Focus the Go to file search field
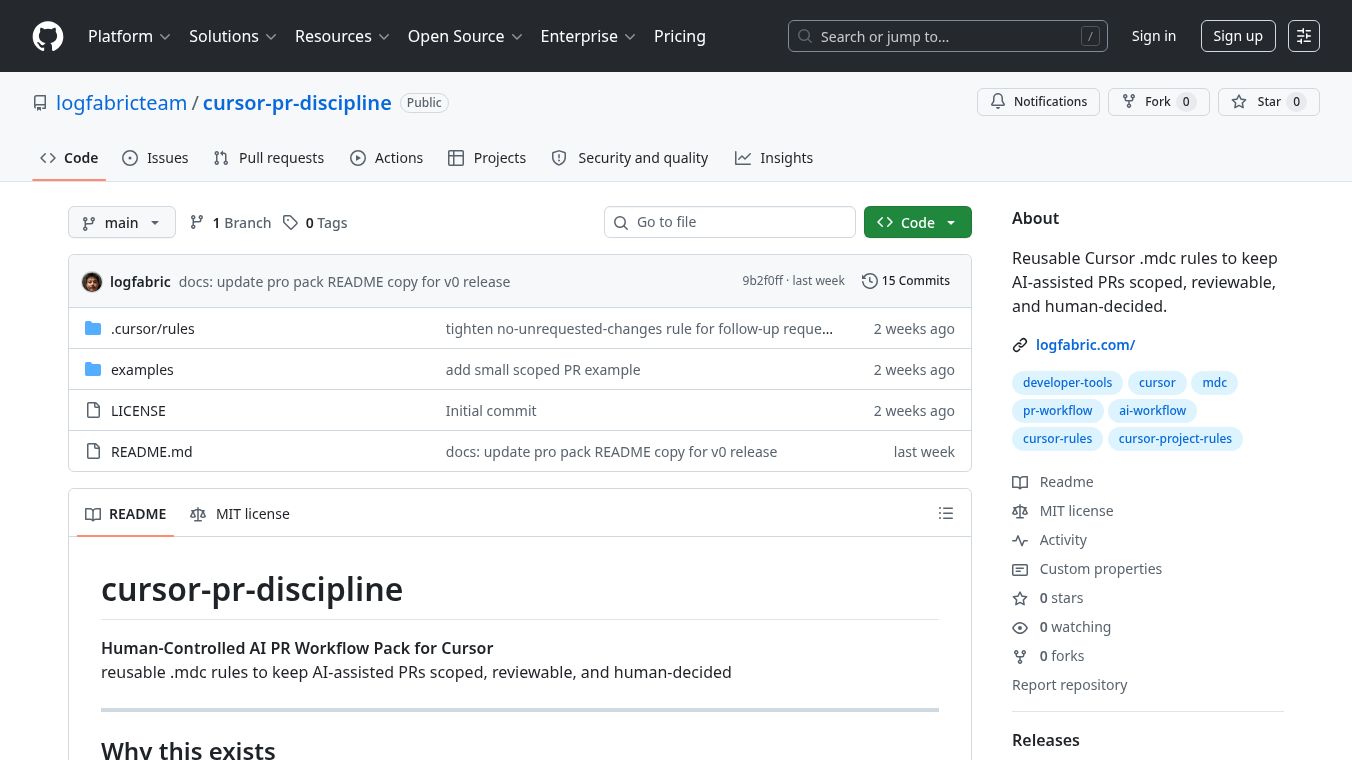 pyautogui.click(x=730, y=222)
